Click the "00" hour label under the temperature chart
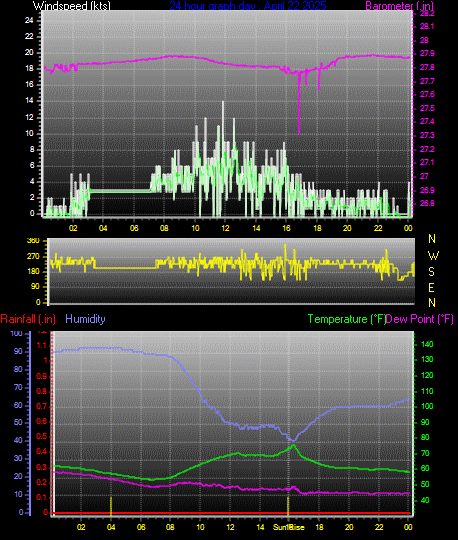The height and width of the screenshot is (540, 458). [408, 527]
